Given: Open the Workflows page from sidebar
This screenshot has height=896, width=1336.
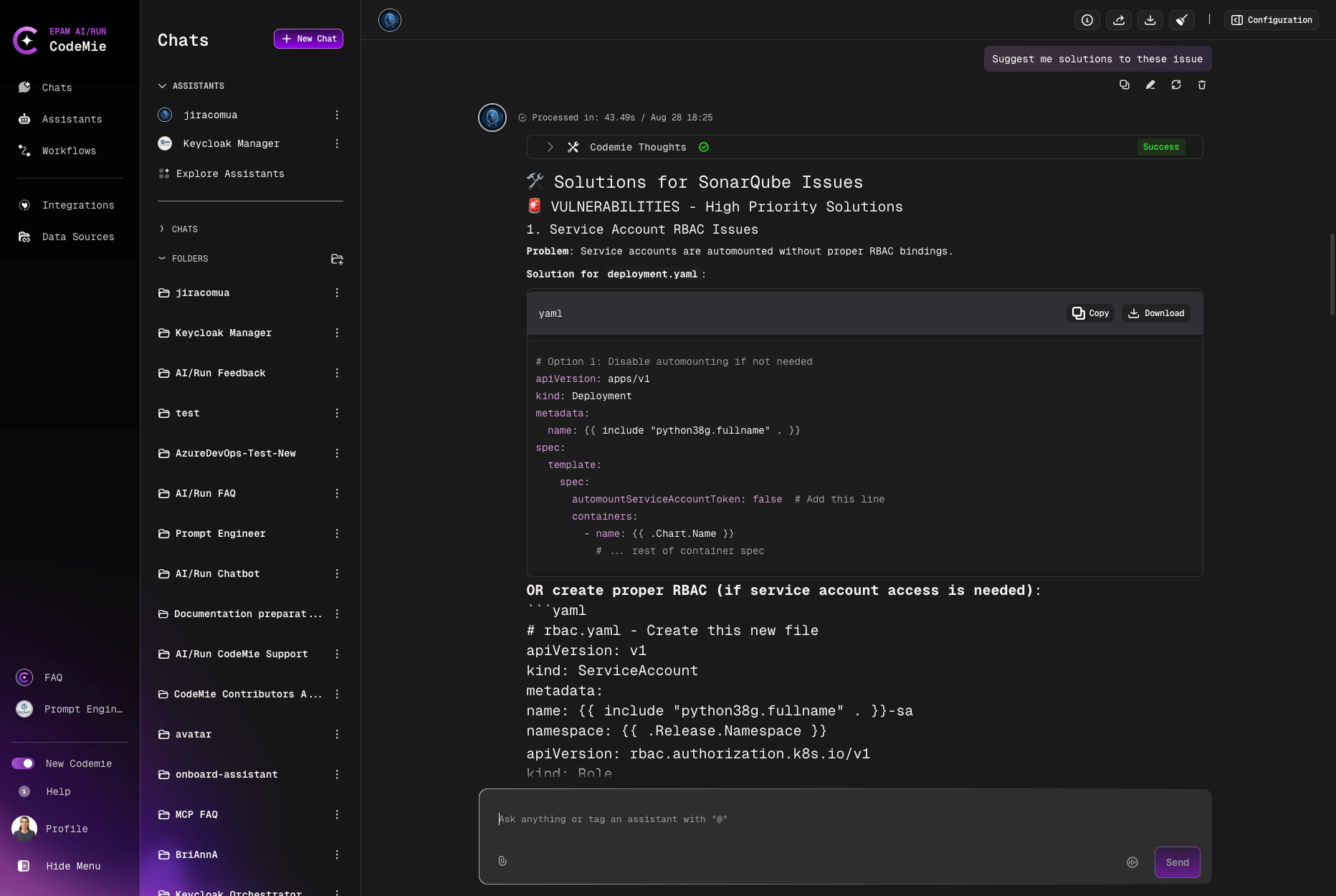Looking at the screenshot, I should [69, 151].
